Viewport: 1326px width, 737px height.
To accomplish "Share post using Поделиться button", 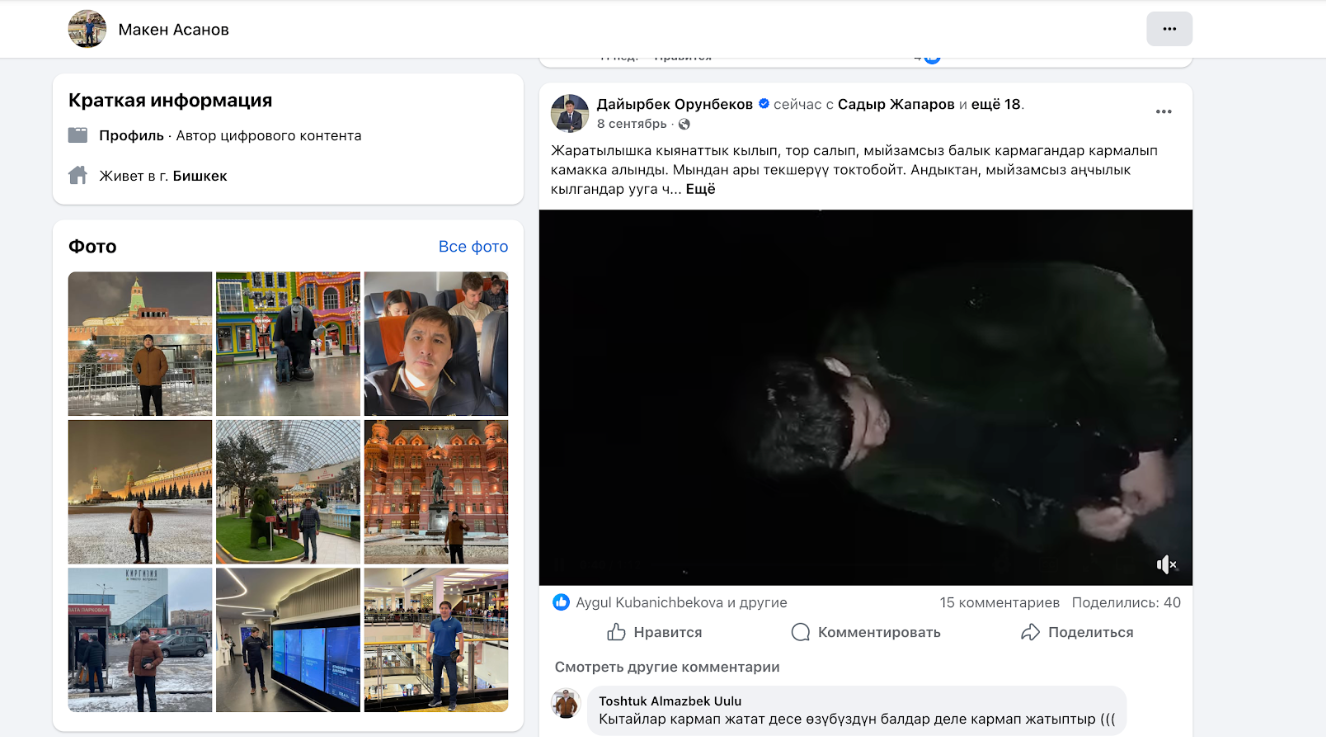I will click(x=1077, y=632).
